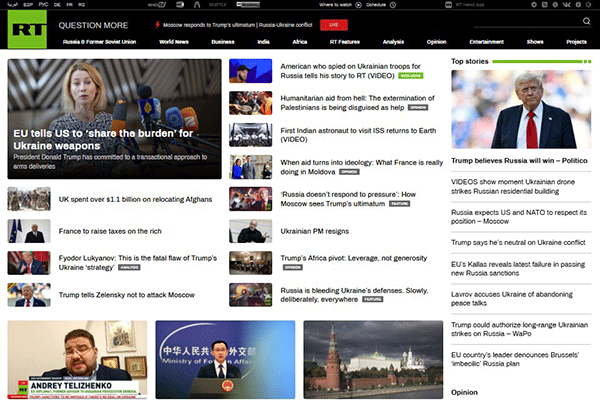
Task: Click the Kremlin photo thumbnail
Action: pos(373,360)
